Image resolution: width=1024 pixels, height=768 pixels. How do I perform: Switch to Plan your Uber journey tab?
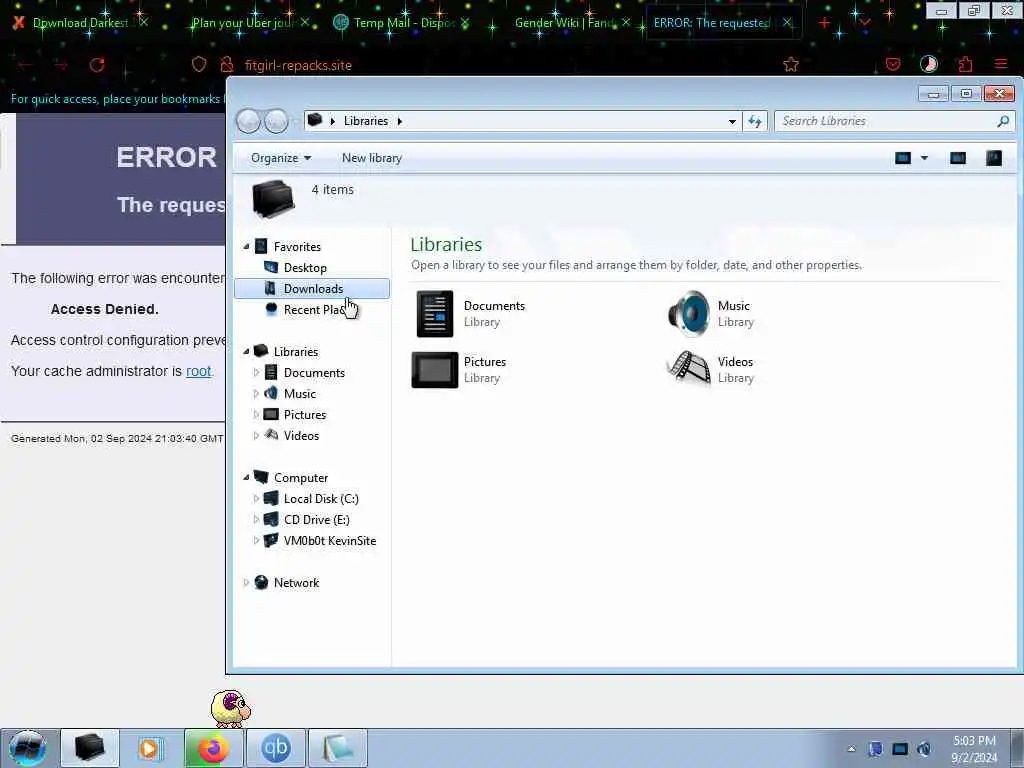pos(242,23)
